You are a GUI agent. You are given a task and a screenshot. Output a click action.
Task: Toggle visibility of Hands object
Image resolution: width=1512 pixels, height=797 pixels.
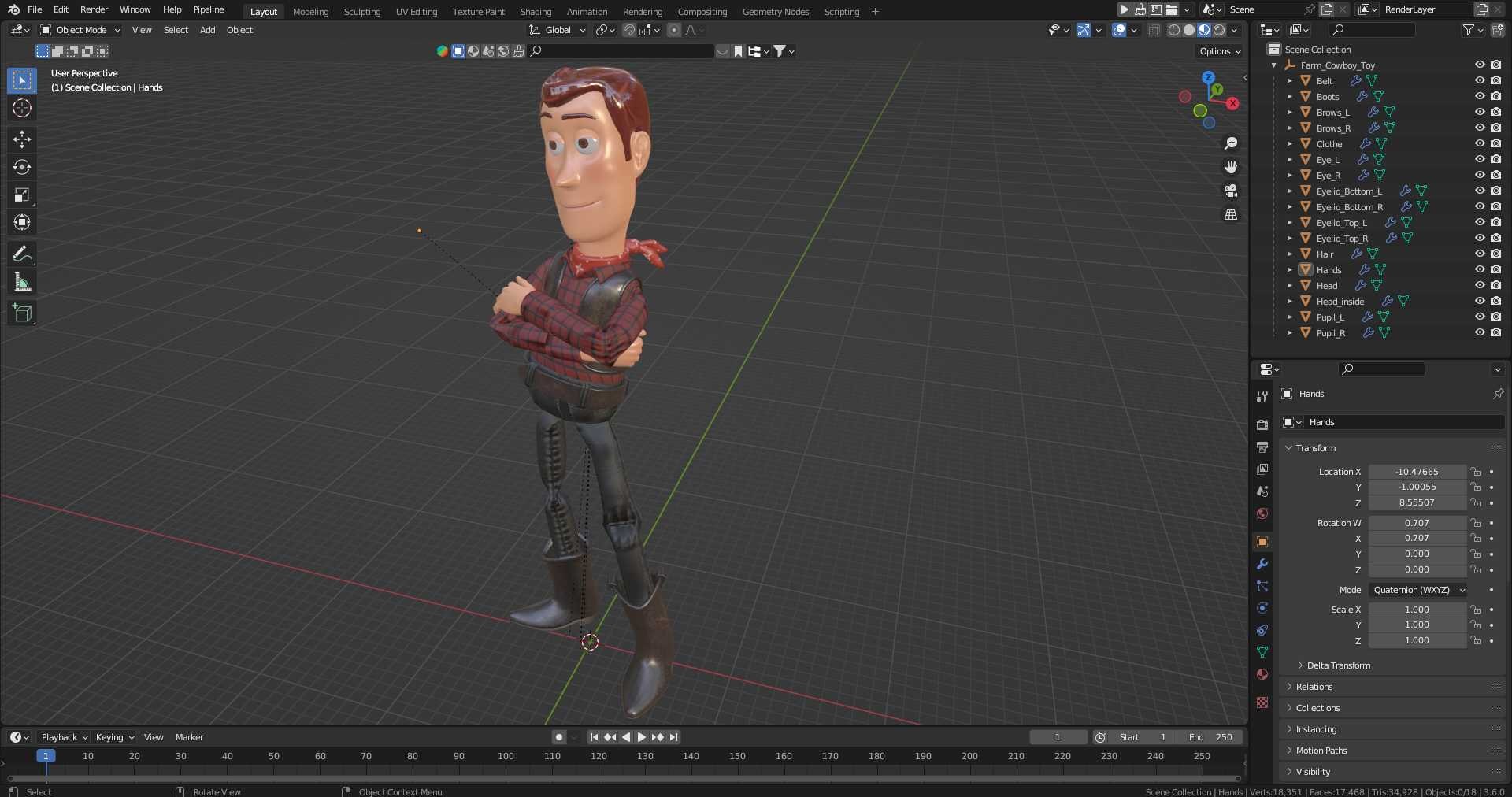click(1480, 269)
